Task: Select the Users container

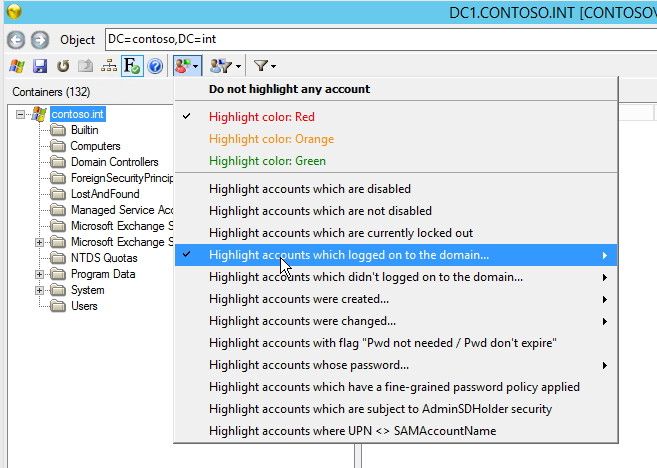Action: [84, 306]
